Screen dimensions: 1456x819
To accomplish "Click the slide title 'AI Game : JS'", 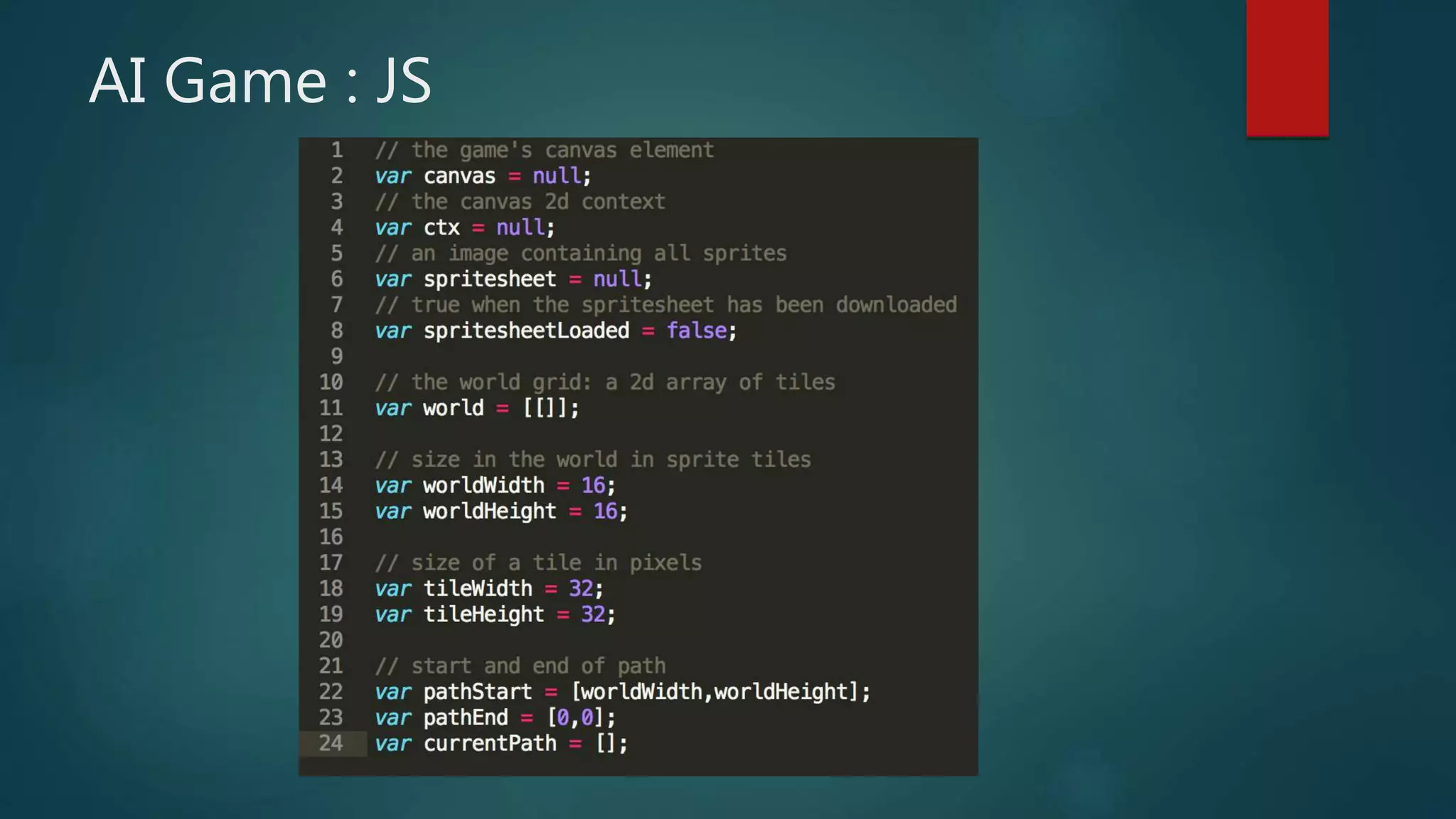I will point(260,80).
